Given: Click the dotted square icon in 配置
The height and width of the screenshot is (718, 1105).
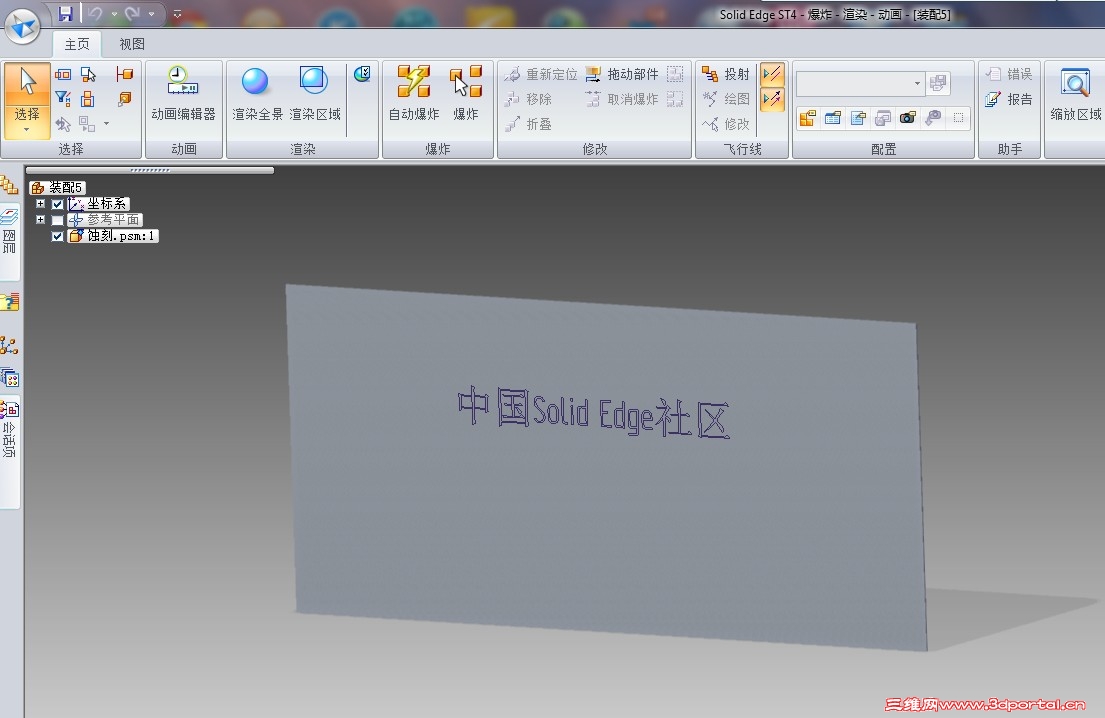Looking at the screenshot, I should (958, 118).
